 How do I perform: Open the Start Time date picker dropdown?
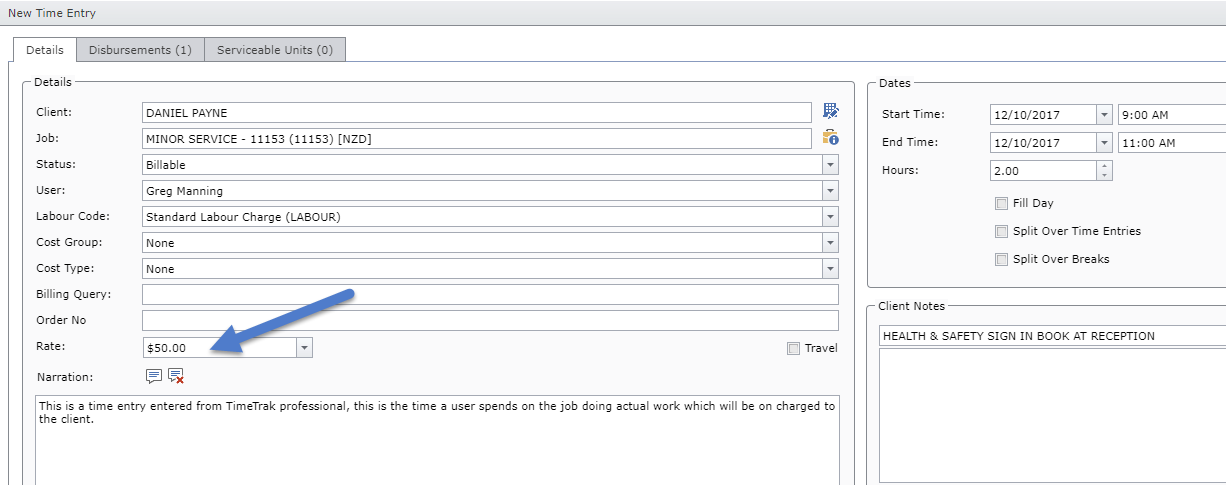pos(1104,114)
